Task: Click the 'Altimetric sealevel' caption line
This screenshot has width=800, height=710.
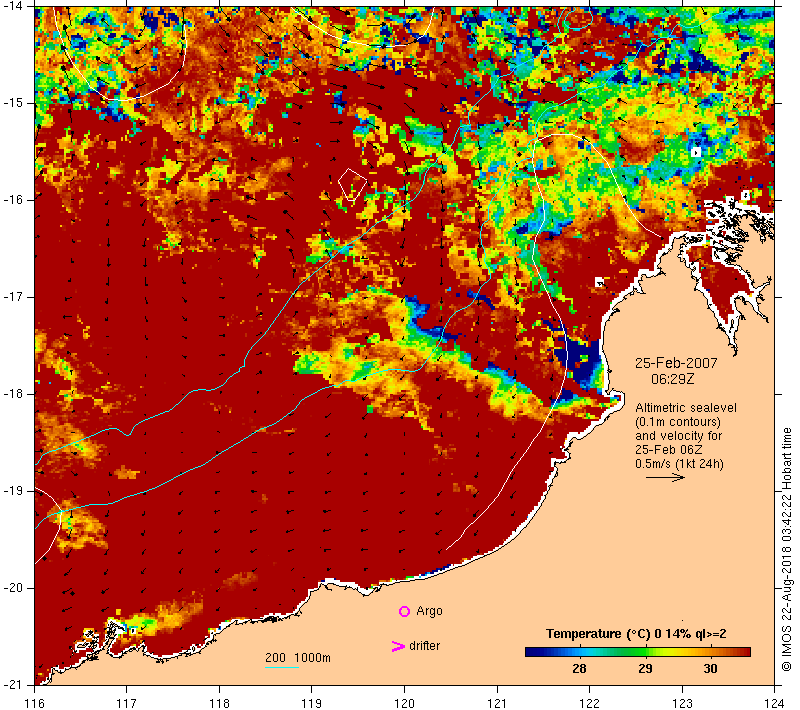Action: pyautogui.click(x=686, y=408)
